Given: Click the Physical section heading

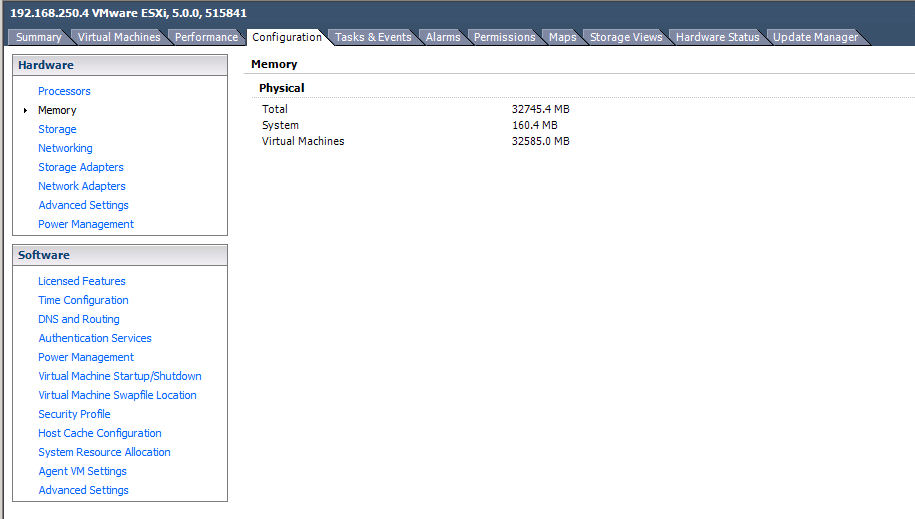Looking at the screenshot, I should point(282,88).
